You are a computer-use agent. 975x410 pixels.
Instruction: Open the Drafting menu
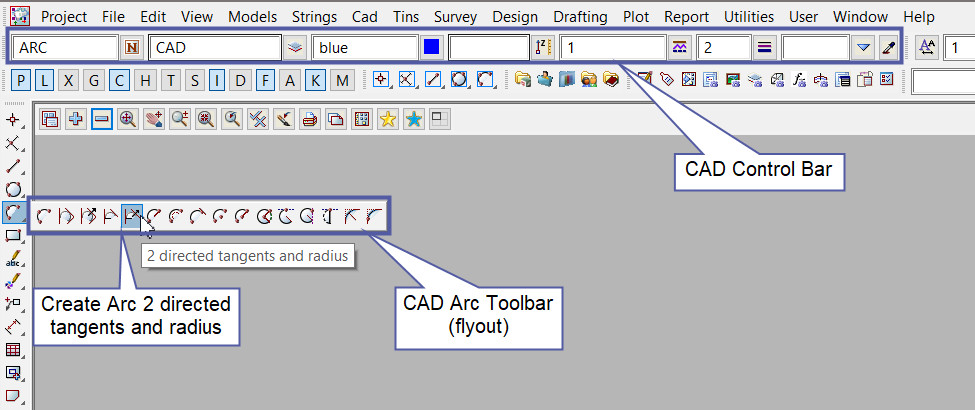[x=581, y=17]
